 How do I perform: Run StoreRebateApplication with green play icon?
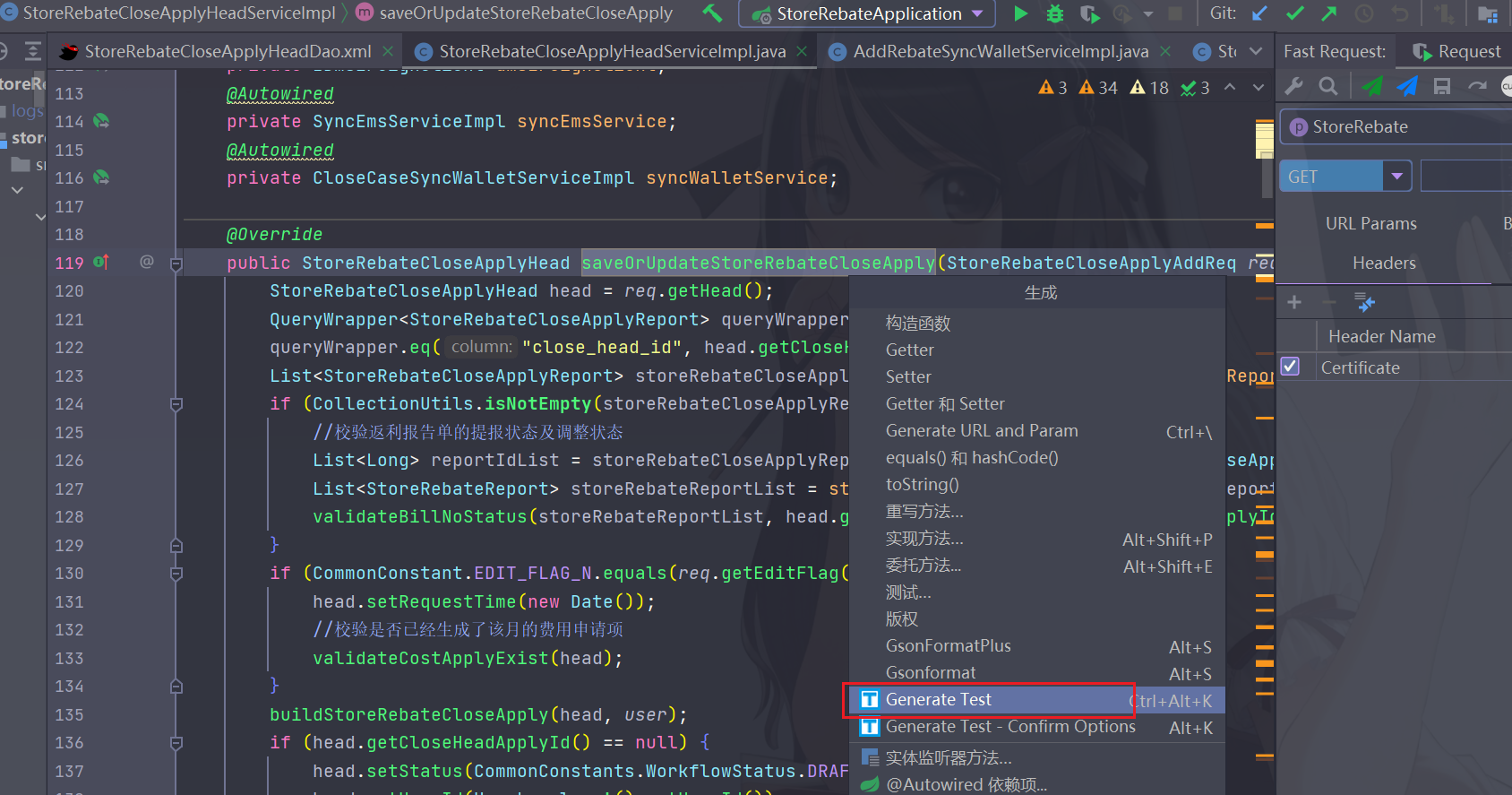click(1020, 13)
